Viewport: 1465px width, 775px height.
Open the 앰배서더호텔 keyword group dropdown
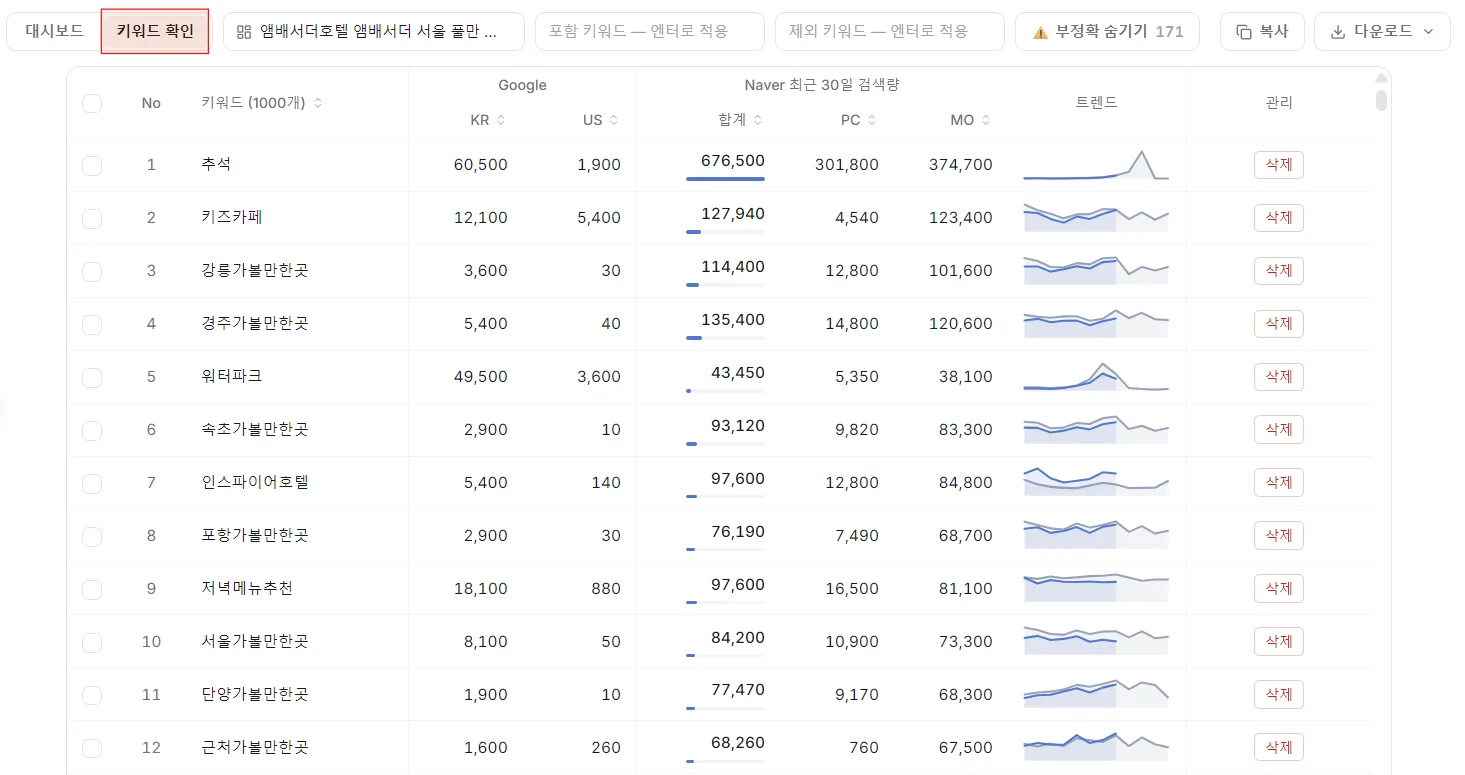coord(374,32)
